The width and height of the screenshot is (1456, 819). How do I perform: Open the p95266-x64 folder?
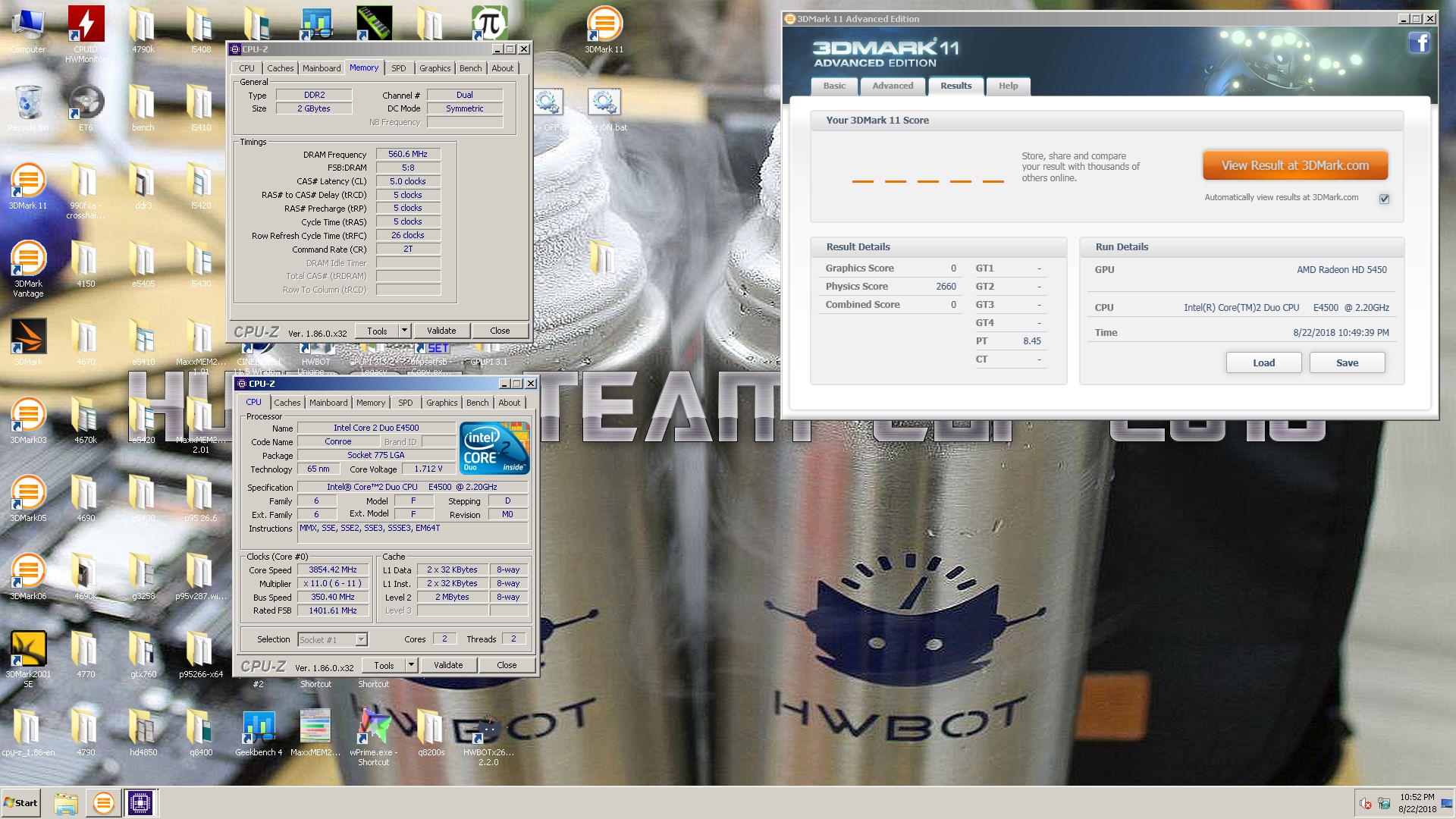[201, 654]
